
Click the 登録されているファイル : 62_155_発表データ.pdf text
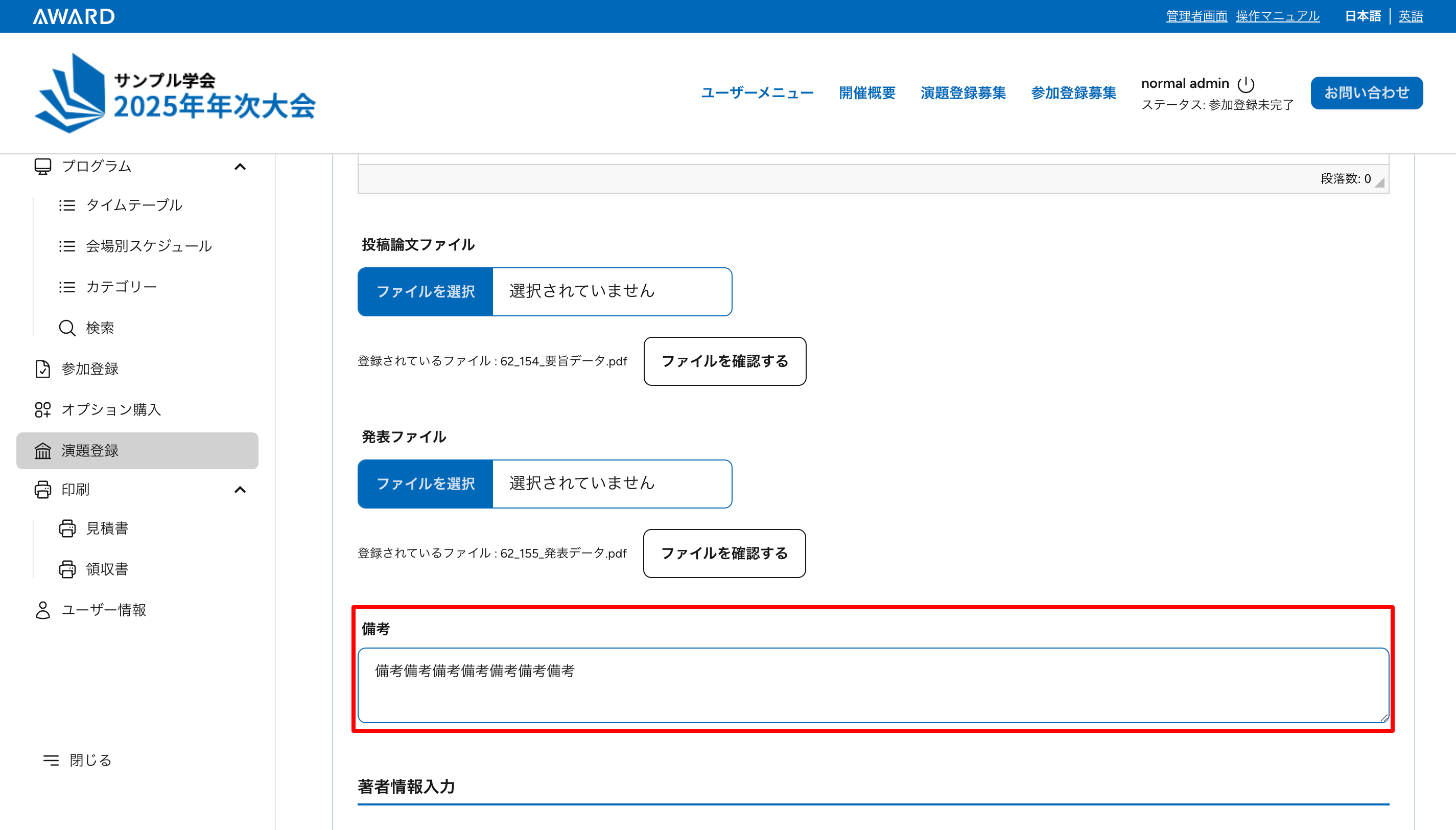(x=492, y=554)
